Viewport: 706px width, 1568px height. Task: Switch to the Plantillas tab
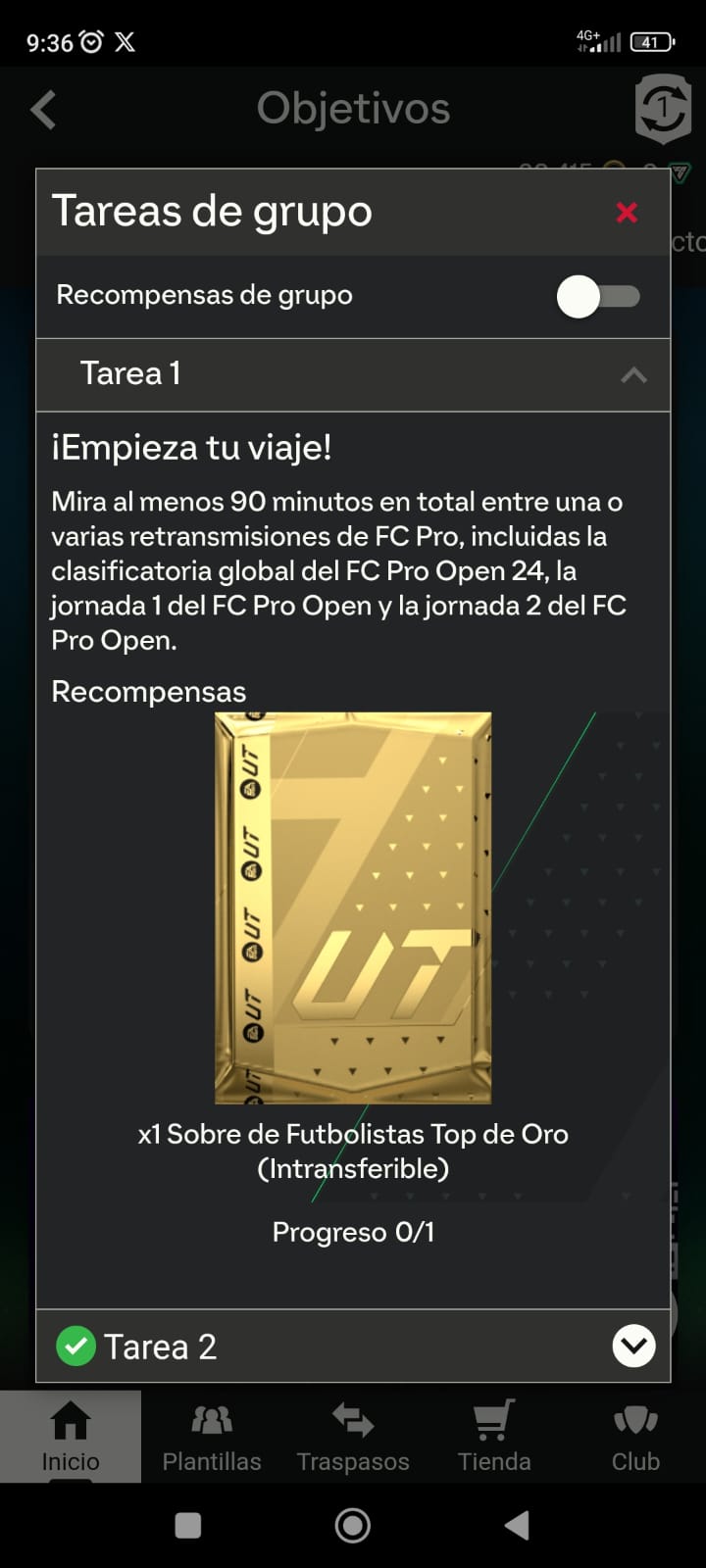[x=212, y=1436]
